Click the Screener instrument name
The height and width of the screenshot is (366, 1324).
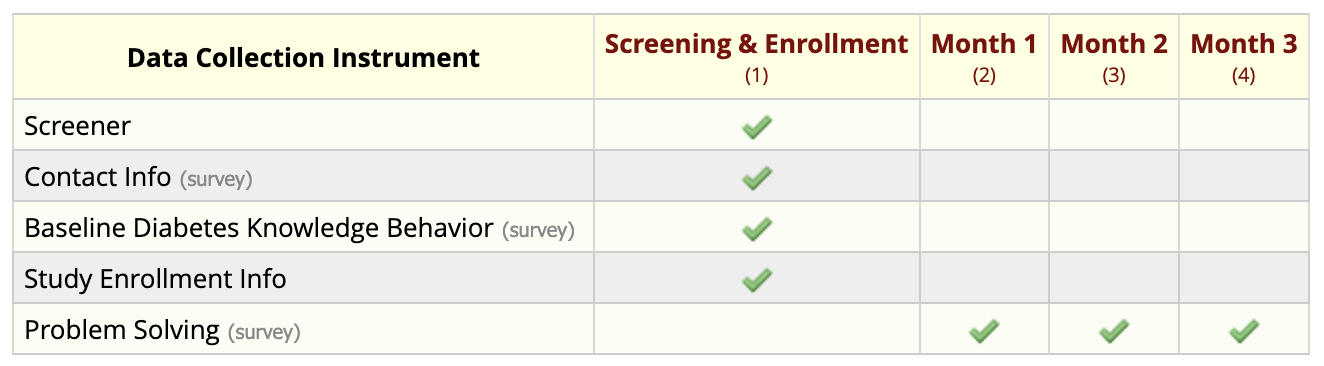78,127
